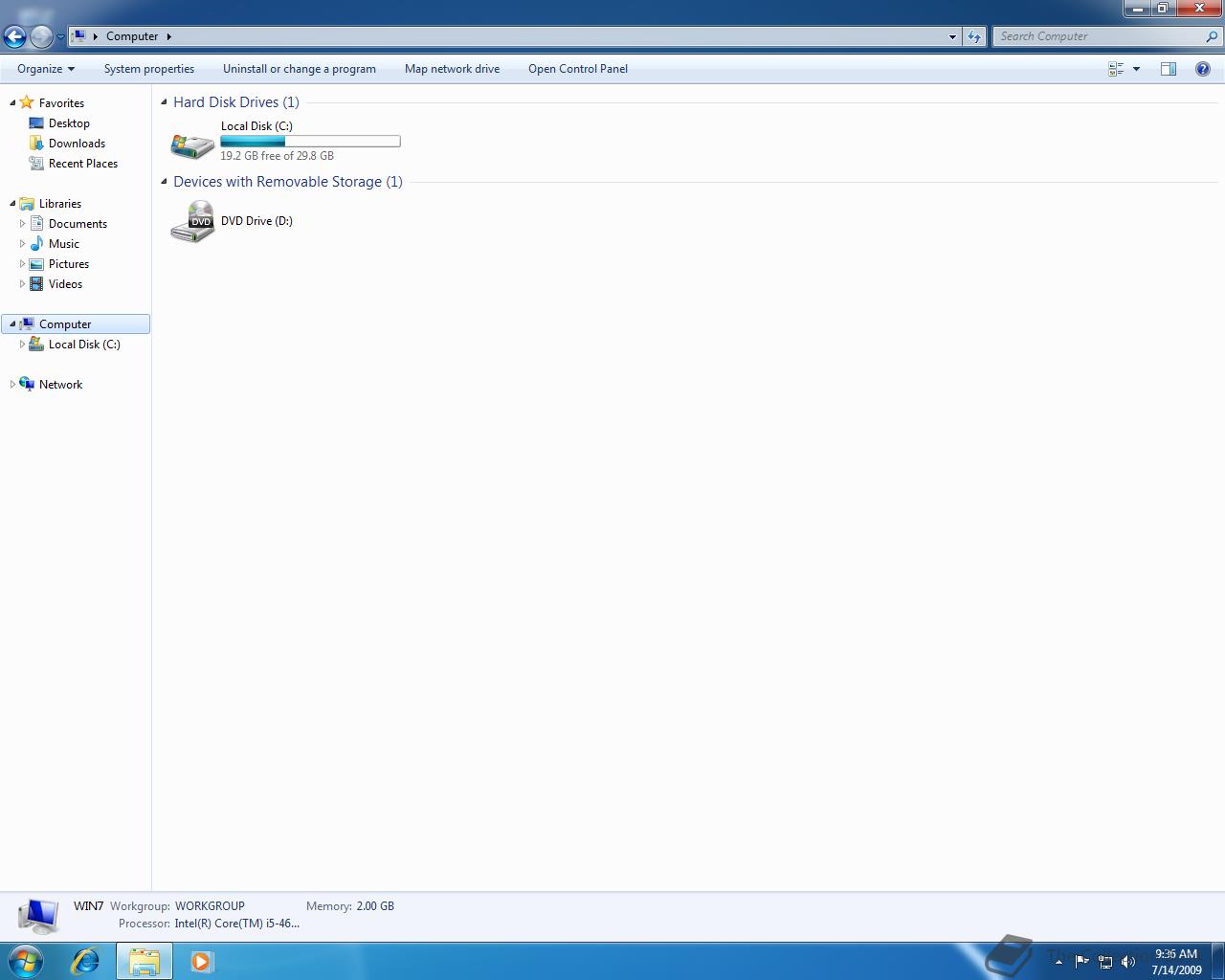The height and width of the screenshot is (980, 1225).
Task: Click the 19.2 GB free of 29.8 GB text
Action: (x=277, y=156)
